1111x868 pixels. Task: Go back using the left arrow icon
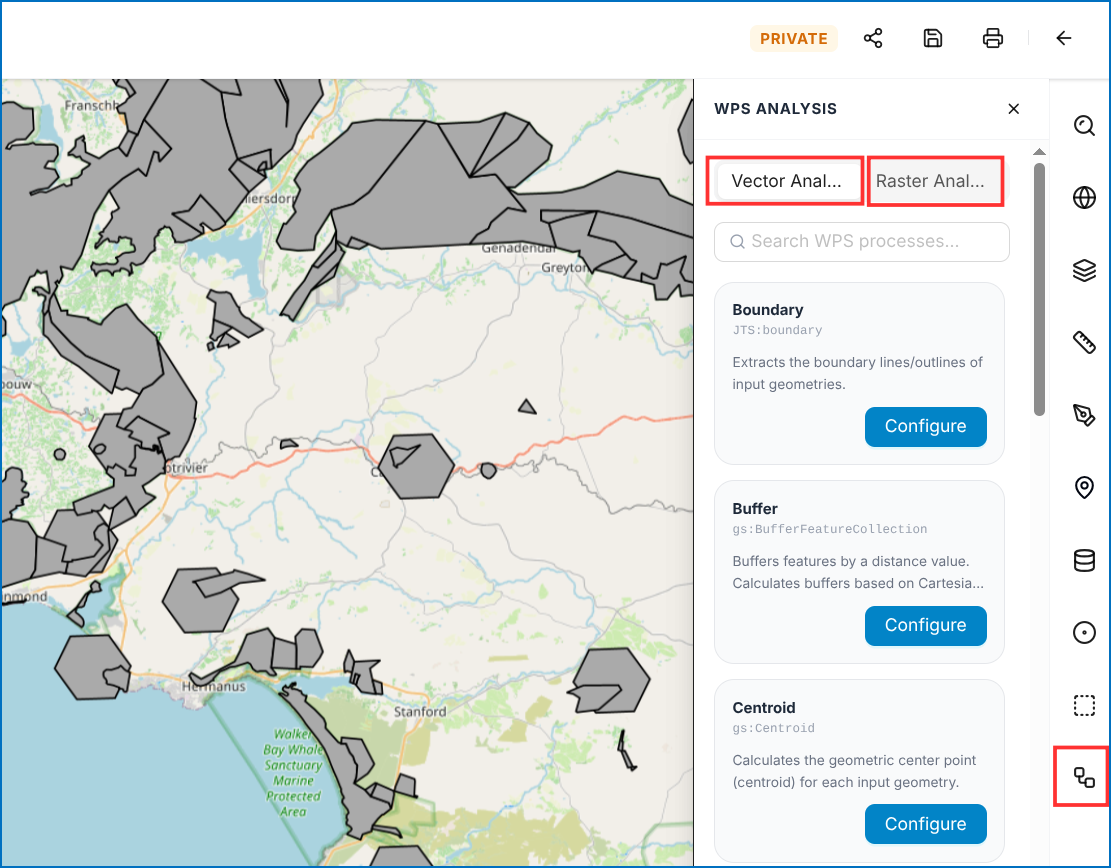1064,38
